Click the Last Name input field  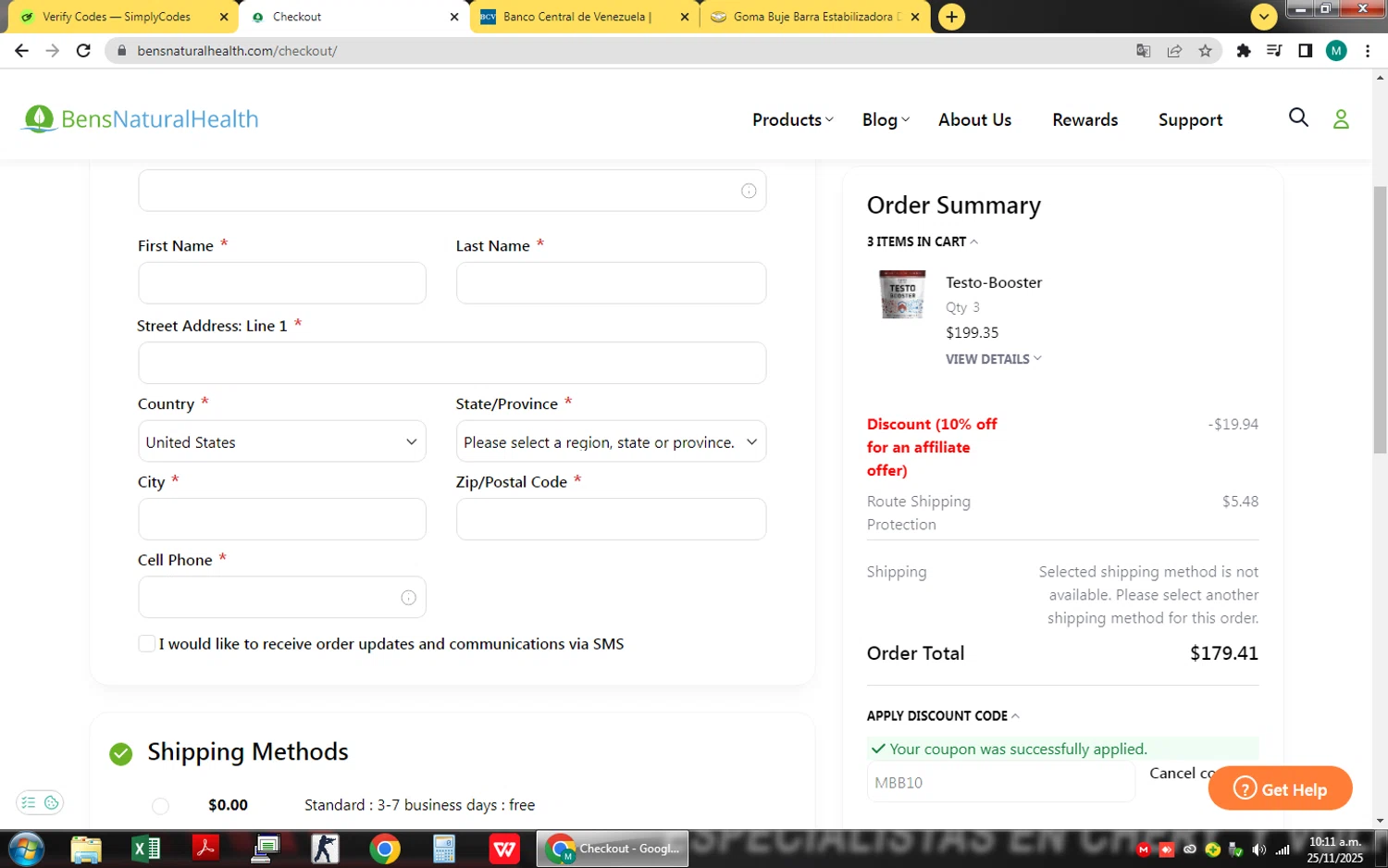[x=611, y=282]
